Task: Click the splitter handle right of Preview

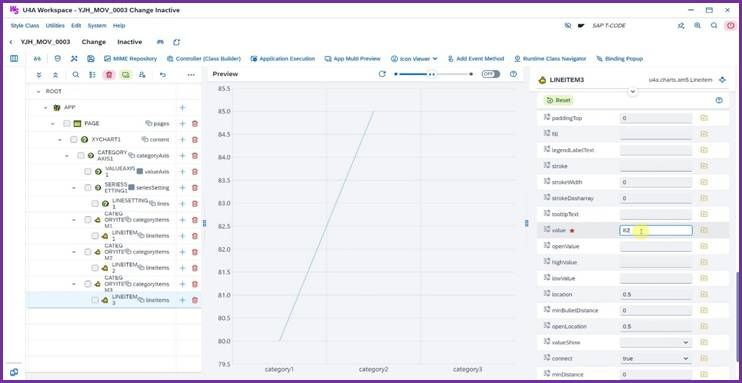Action: (527, 223)
